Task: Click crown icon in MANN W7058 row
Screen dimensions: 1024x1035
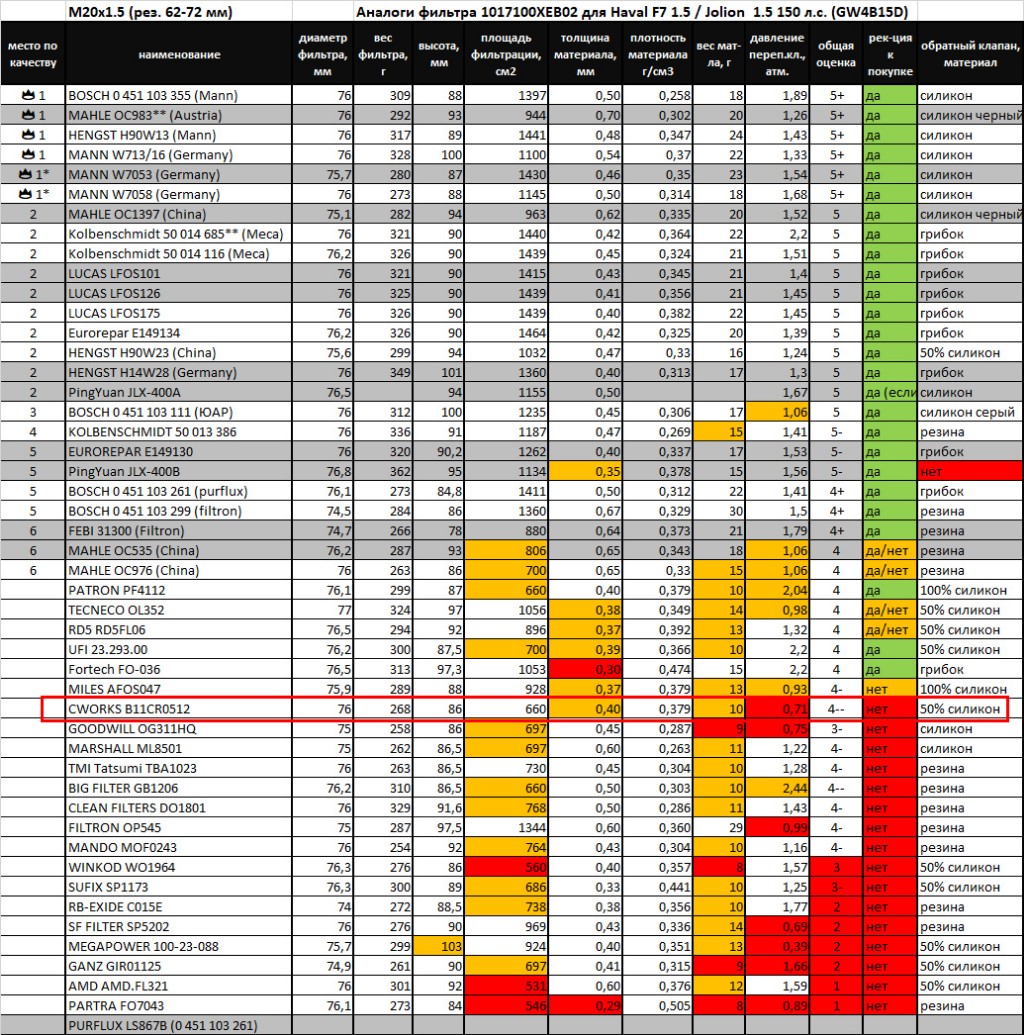Action: (25, 194)
